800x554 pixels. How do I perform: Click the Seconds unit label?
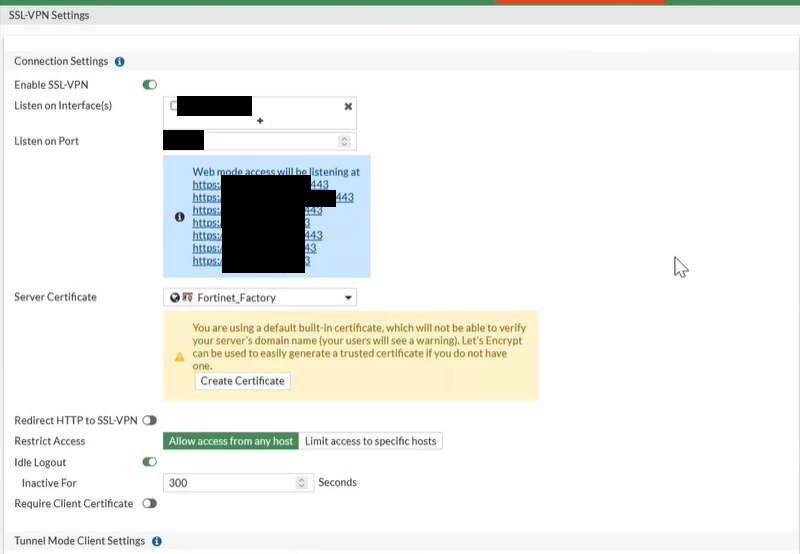(337, 482)
